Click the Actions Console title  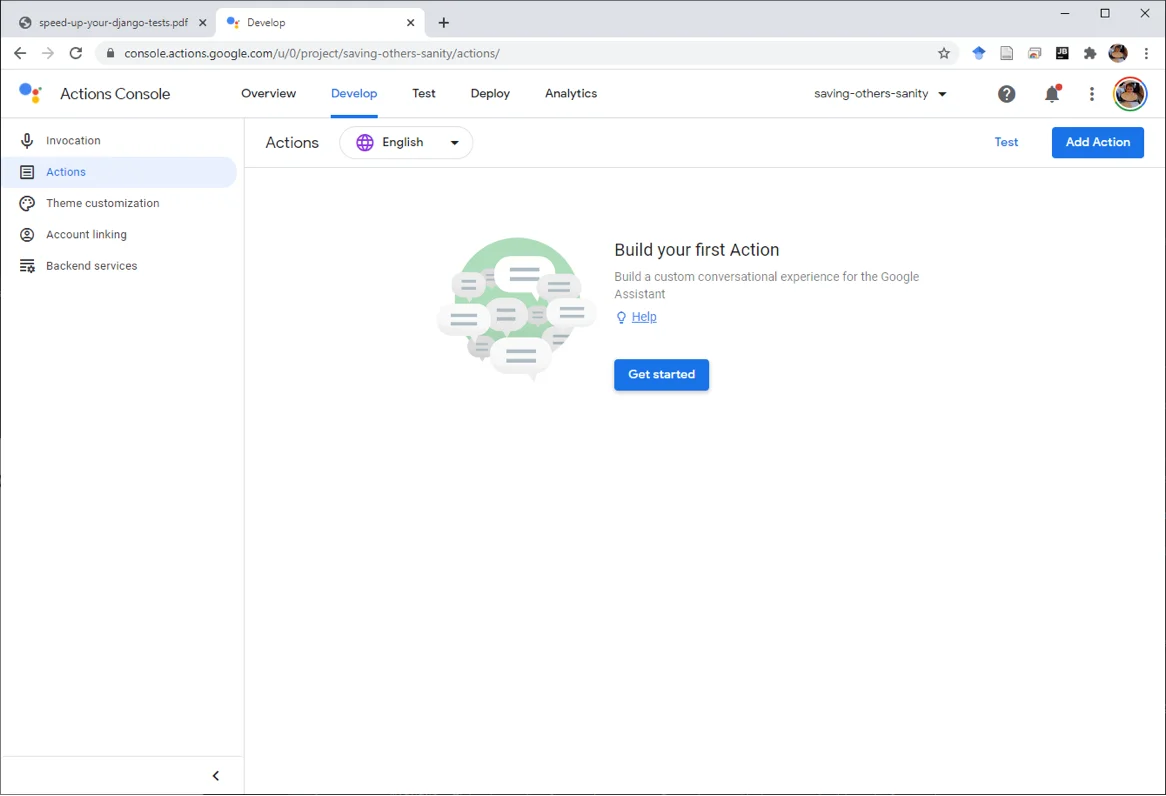tap(115, 94)
